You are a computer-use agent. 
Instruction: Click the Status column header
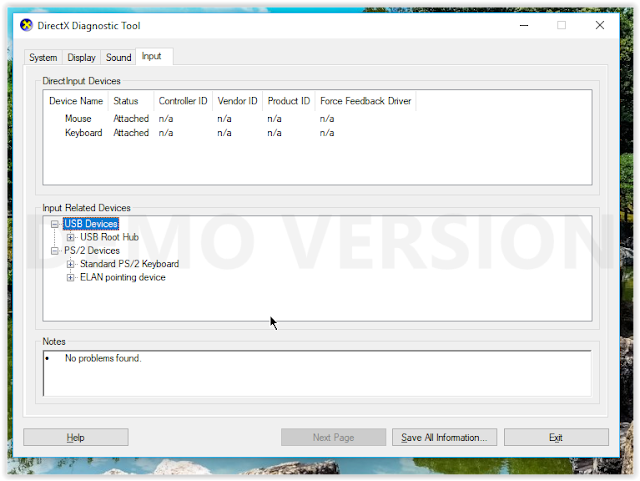tap(131, 101)
